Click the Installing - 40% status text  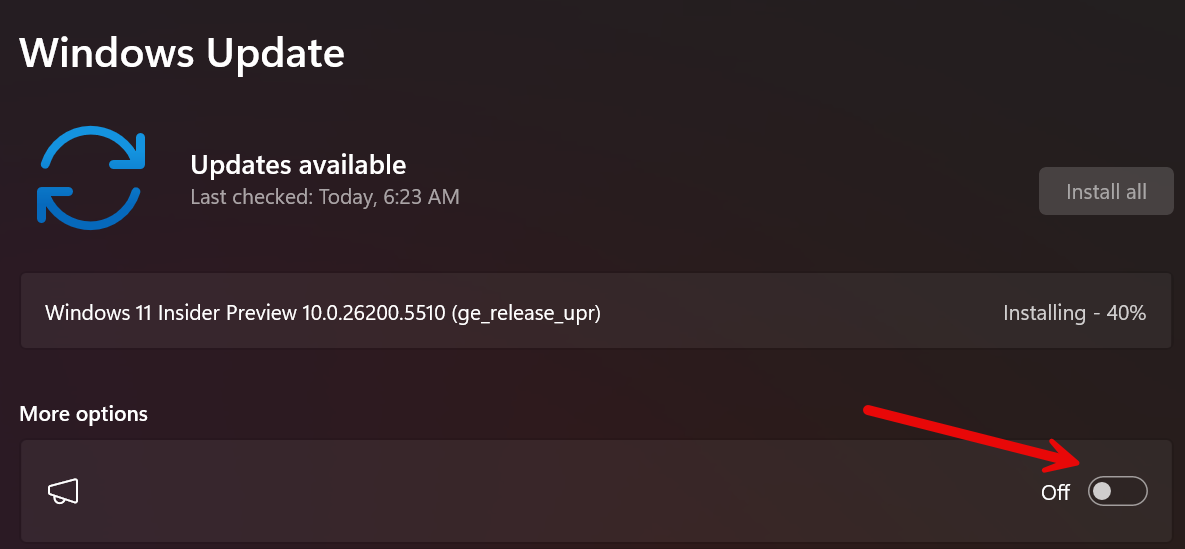click(1074, 313)
